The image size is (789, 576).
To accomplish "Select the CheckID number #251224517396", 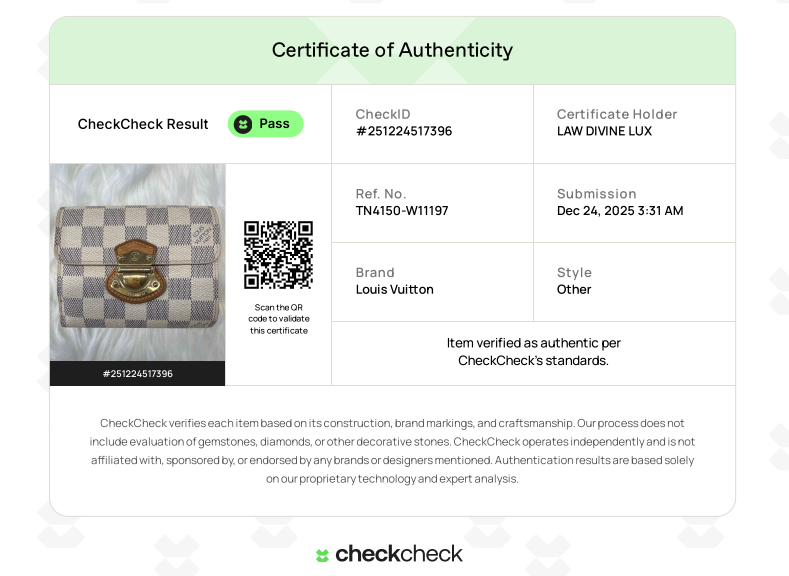I will [x=404, y=131].
